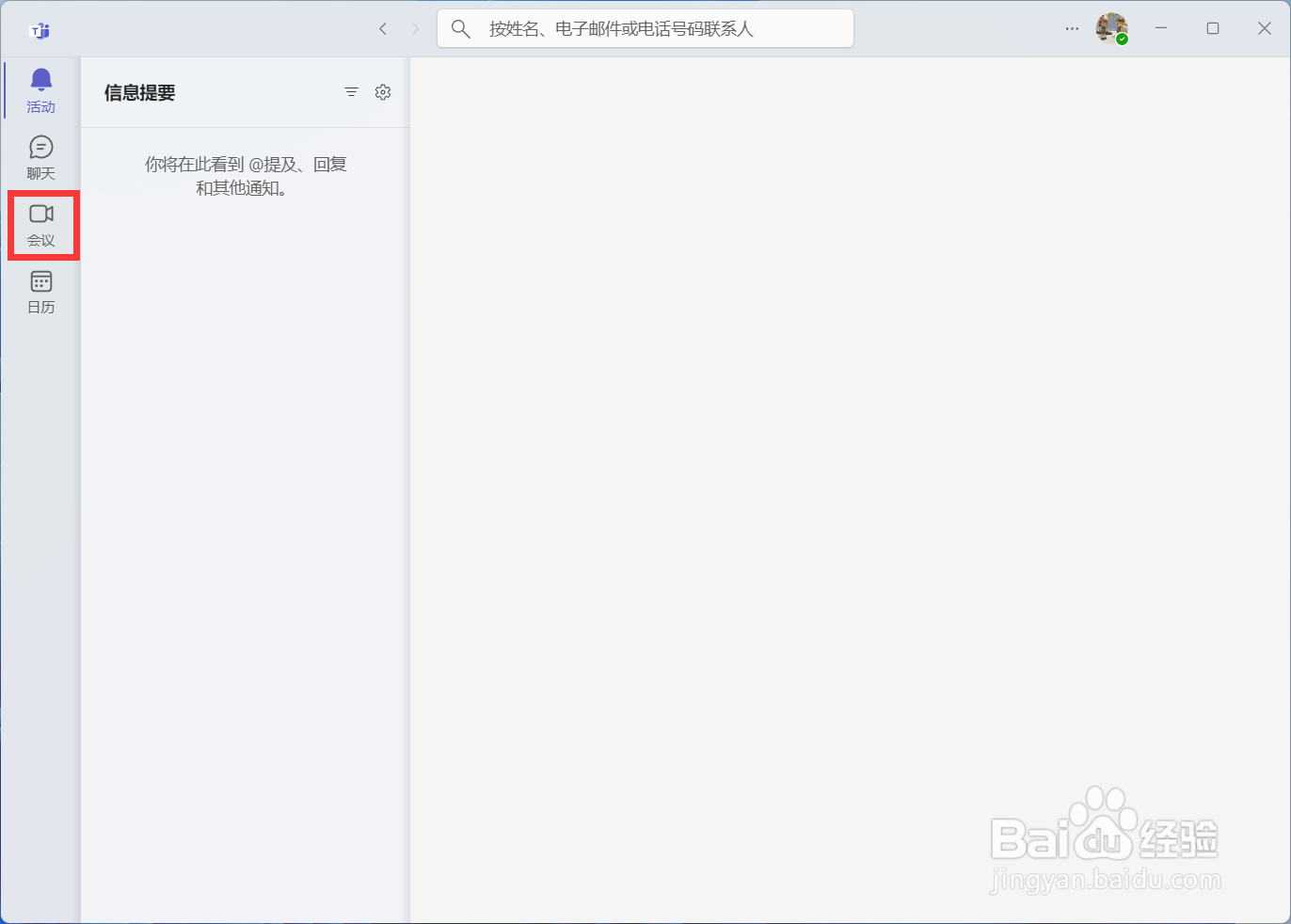Select the 信息提要 header

139,91
